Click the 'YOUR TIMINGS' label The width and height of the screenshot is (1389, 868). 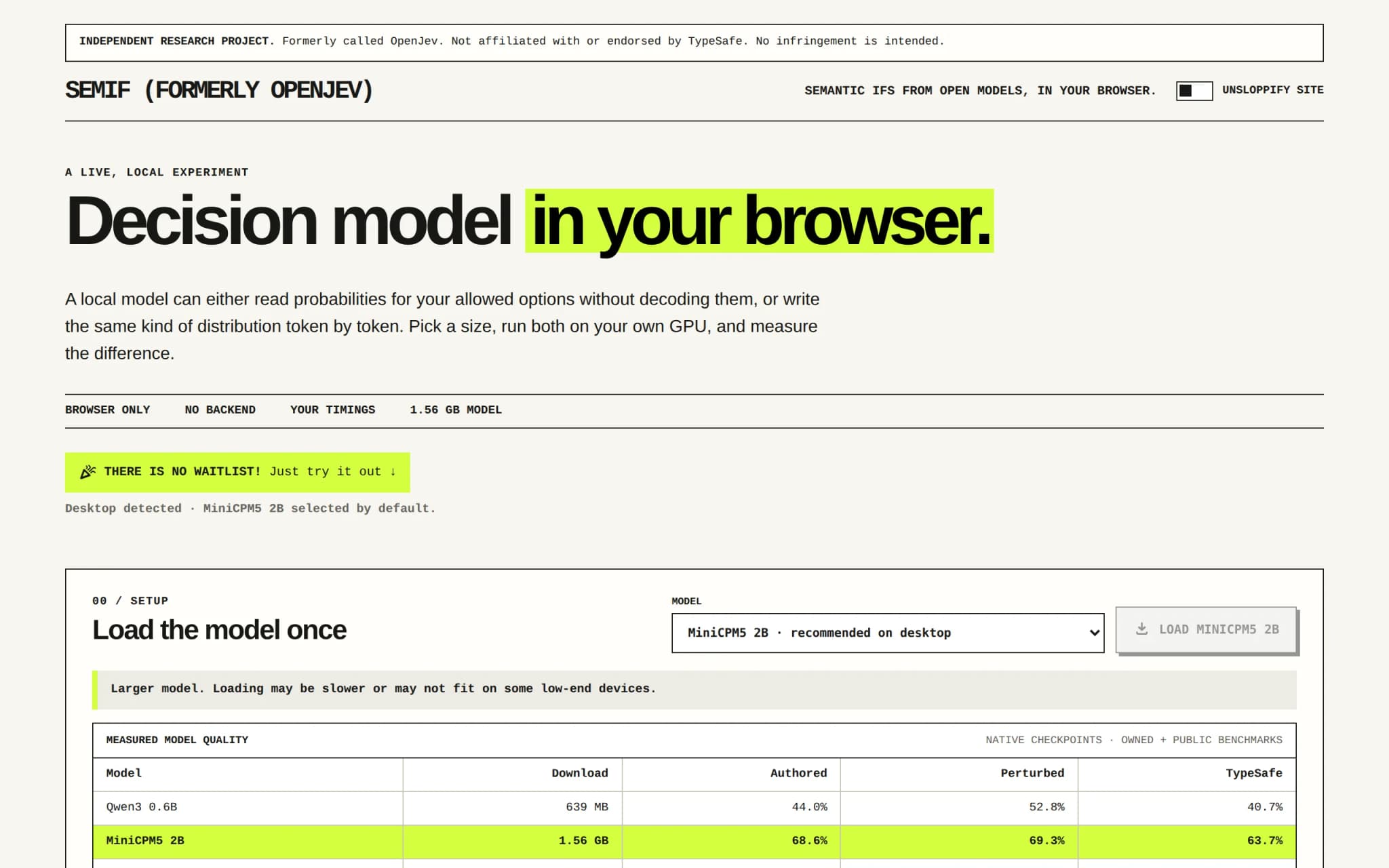pos(332,410)
